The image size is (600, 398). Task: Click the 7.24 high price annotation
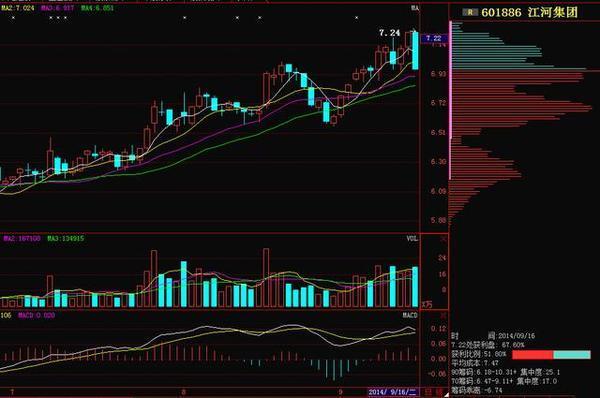click(x=390, y=33)
